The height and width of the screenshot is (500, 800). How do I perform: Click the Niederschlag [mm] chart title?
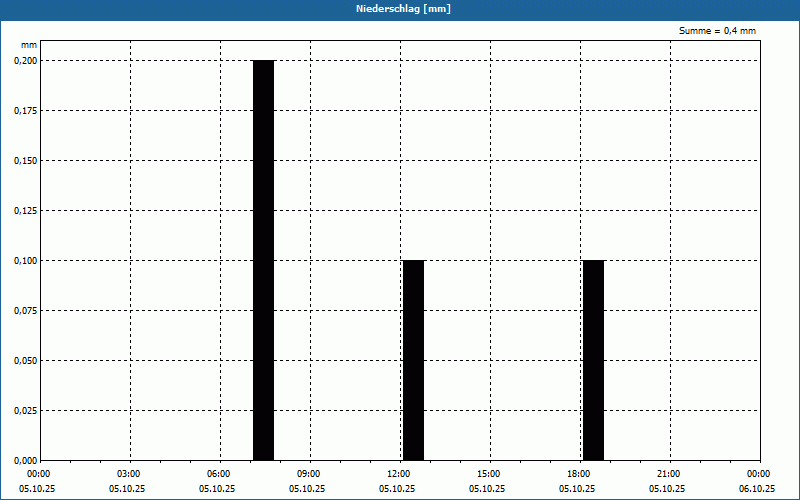tap(403, 9)
